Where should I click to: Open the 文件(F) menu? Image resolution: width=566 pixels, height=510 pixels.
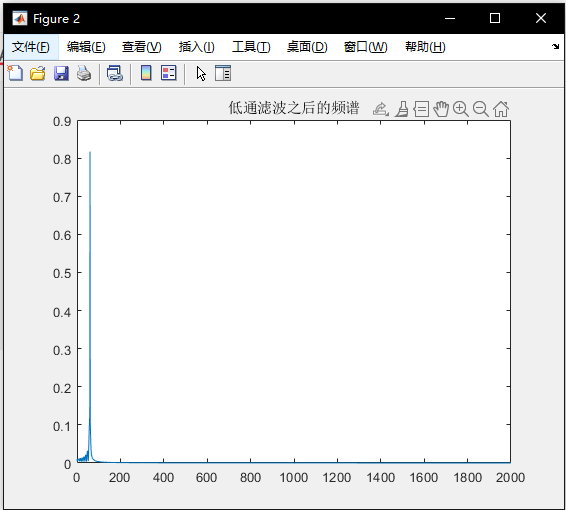click(30, 47)
